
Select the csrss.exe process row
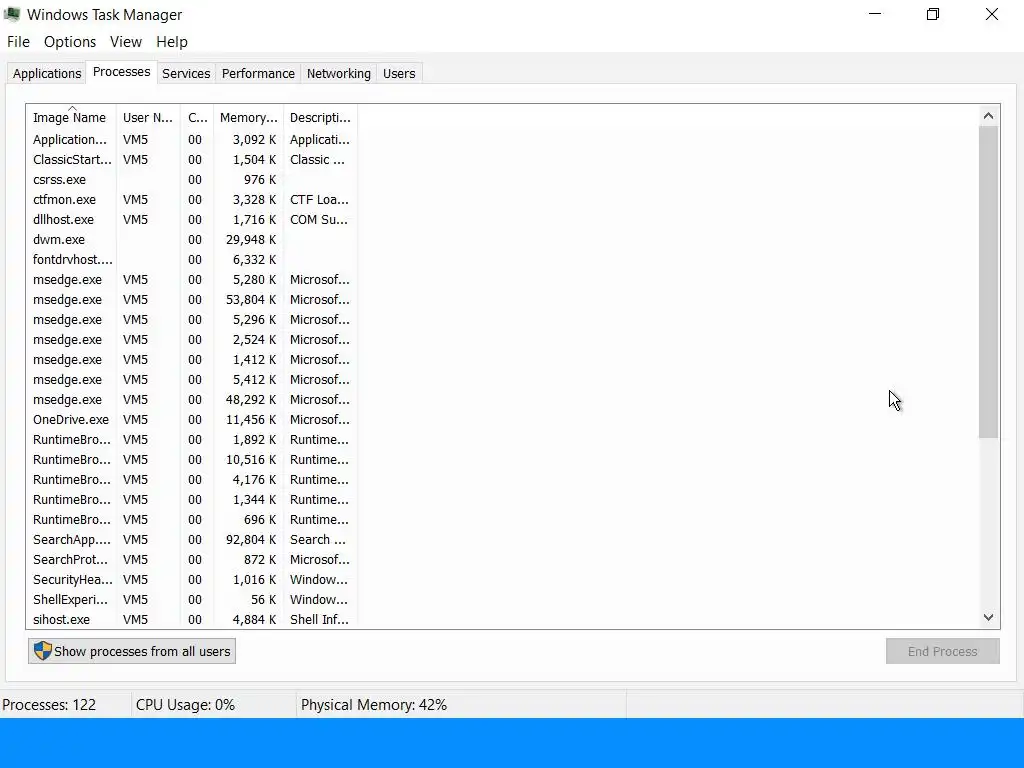point(191,180)
